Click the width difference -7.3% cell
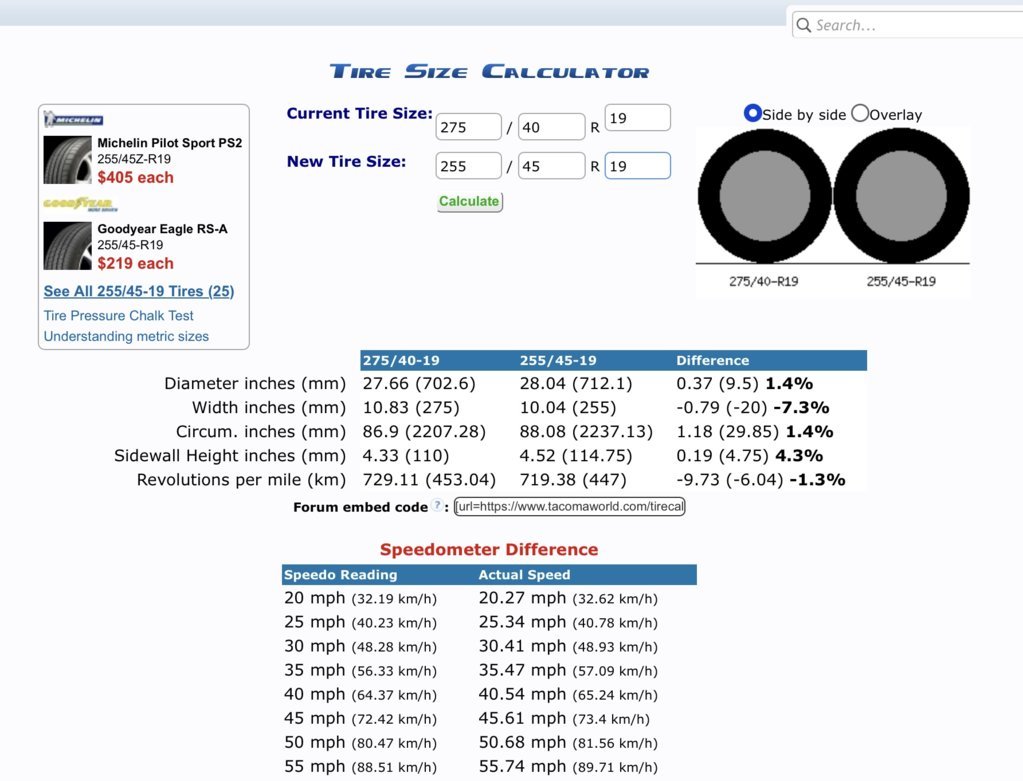This screenshot has height=781, width=1023. pos(752,408)
